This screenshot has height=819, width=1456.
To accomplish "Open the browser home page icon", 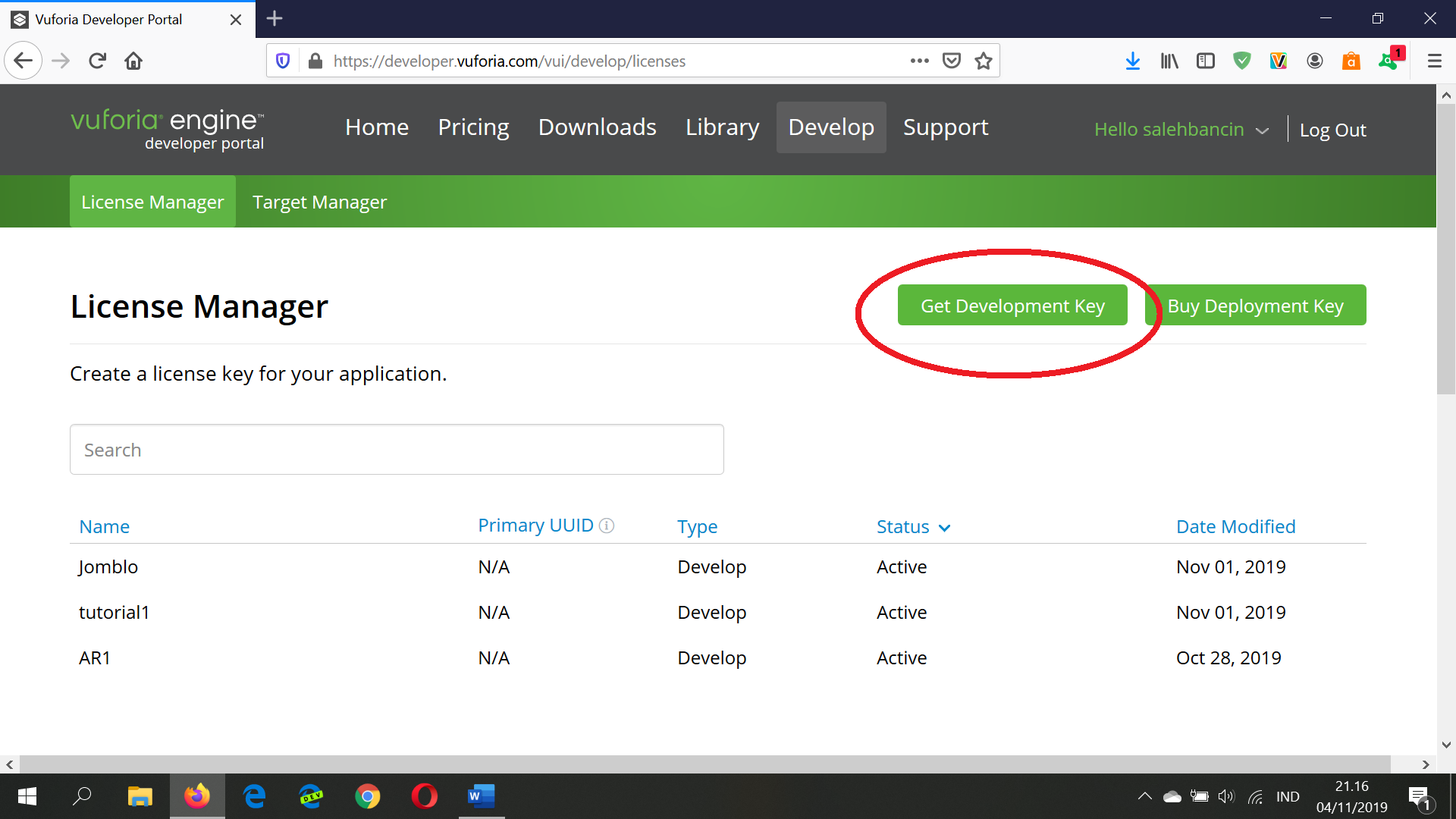I will click(133, 61).
